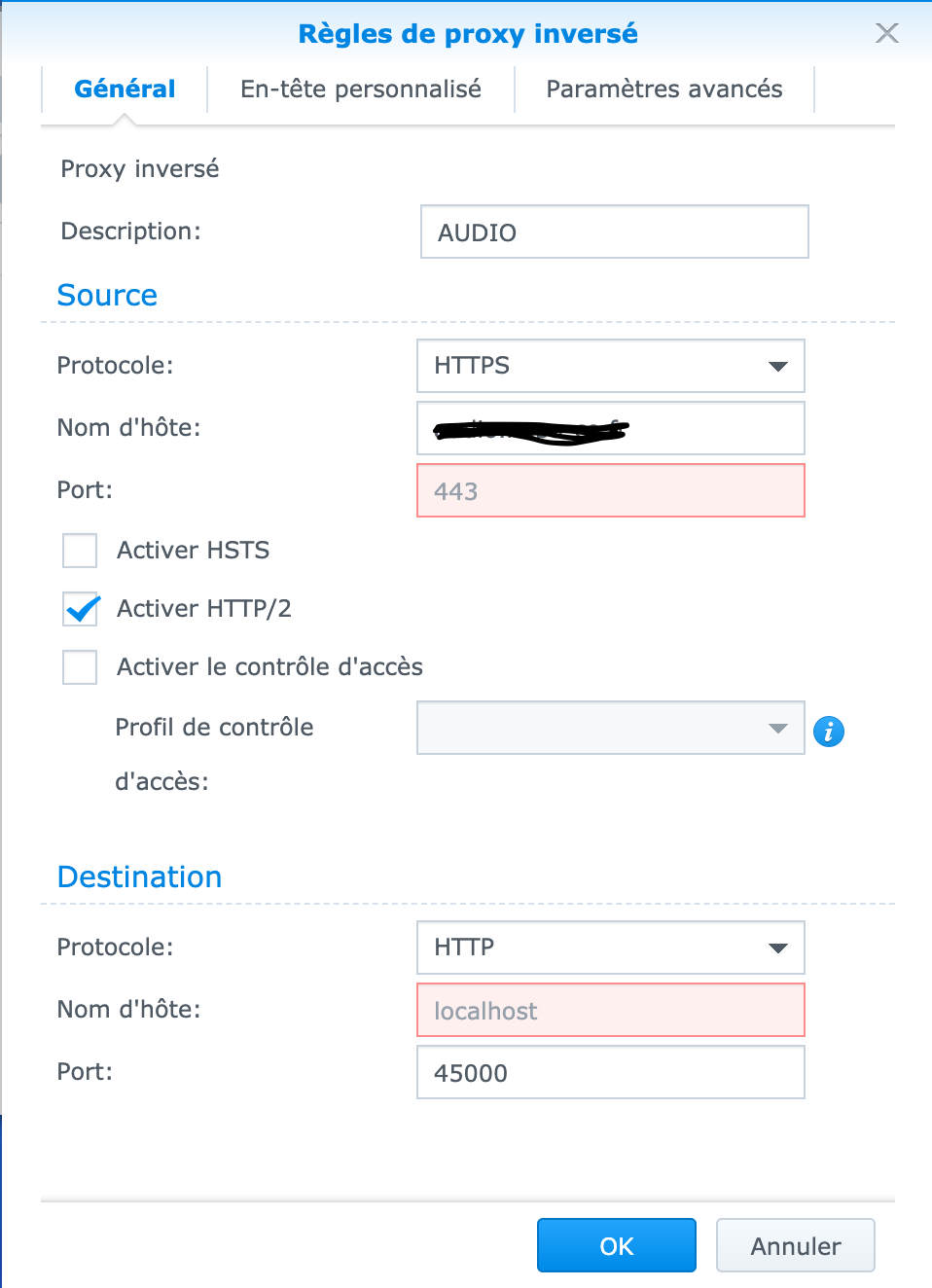Switch to the En-tête personnalisé tab
932x1288 pixels.
361,89
